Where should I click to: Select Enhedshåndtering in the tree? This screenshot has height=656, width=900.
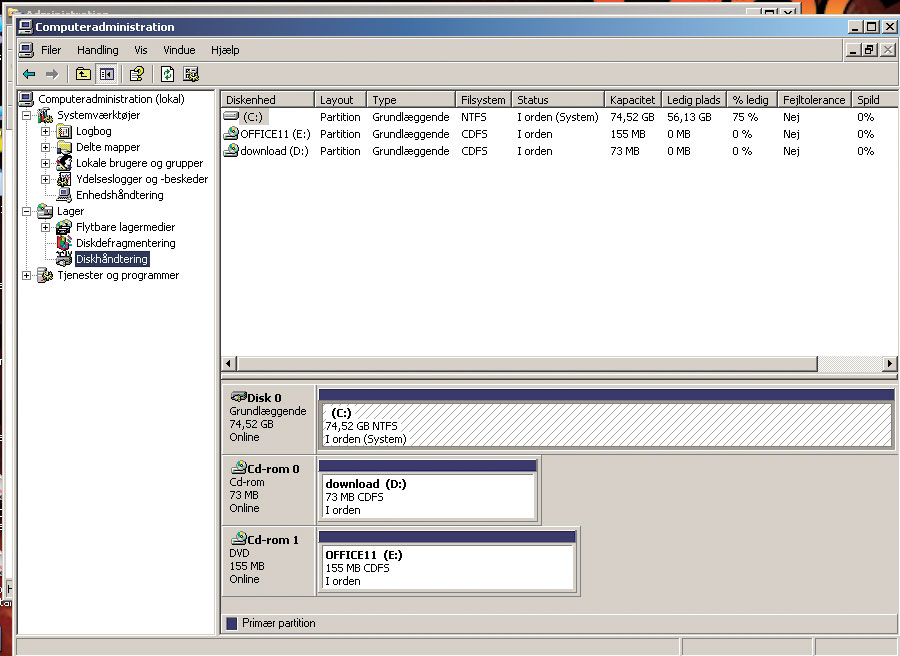[x=119, y=195]
